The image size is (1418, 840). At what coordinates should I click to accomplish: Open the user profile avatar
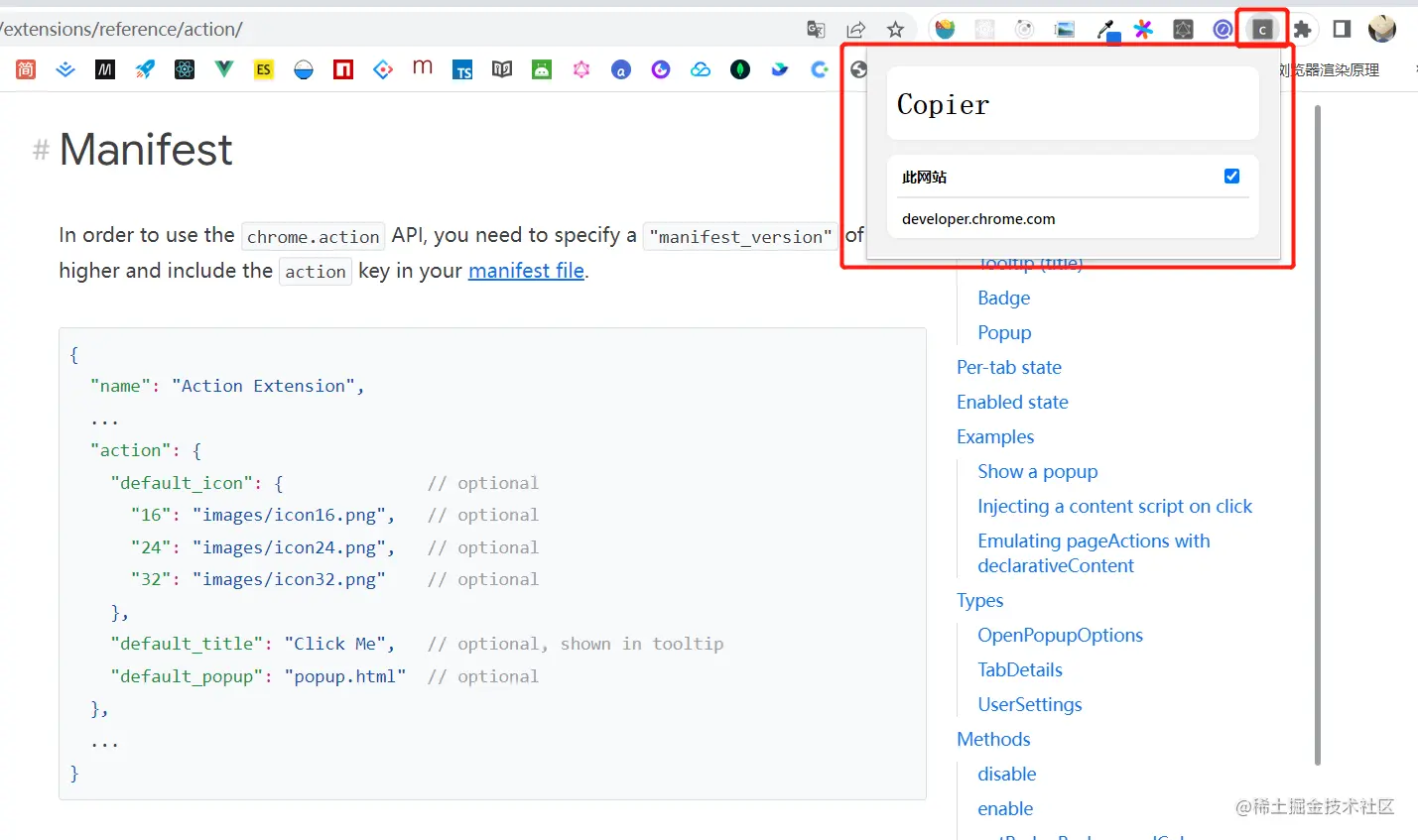point(1382,30)
